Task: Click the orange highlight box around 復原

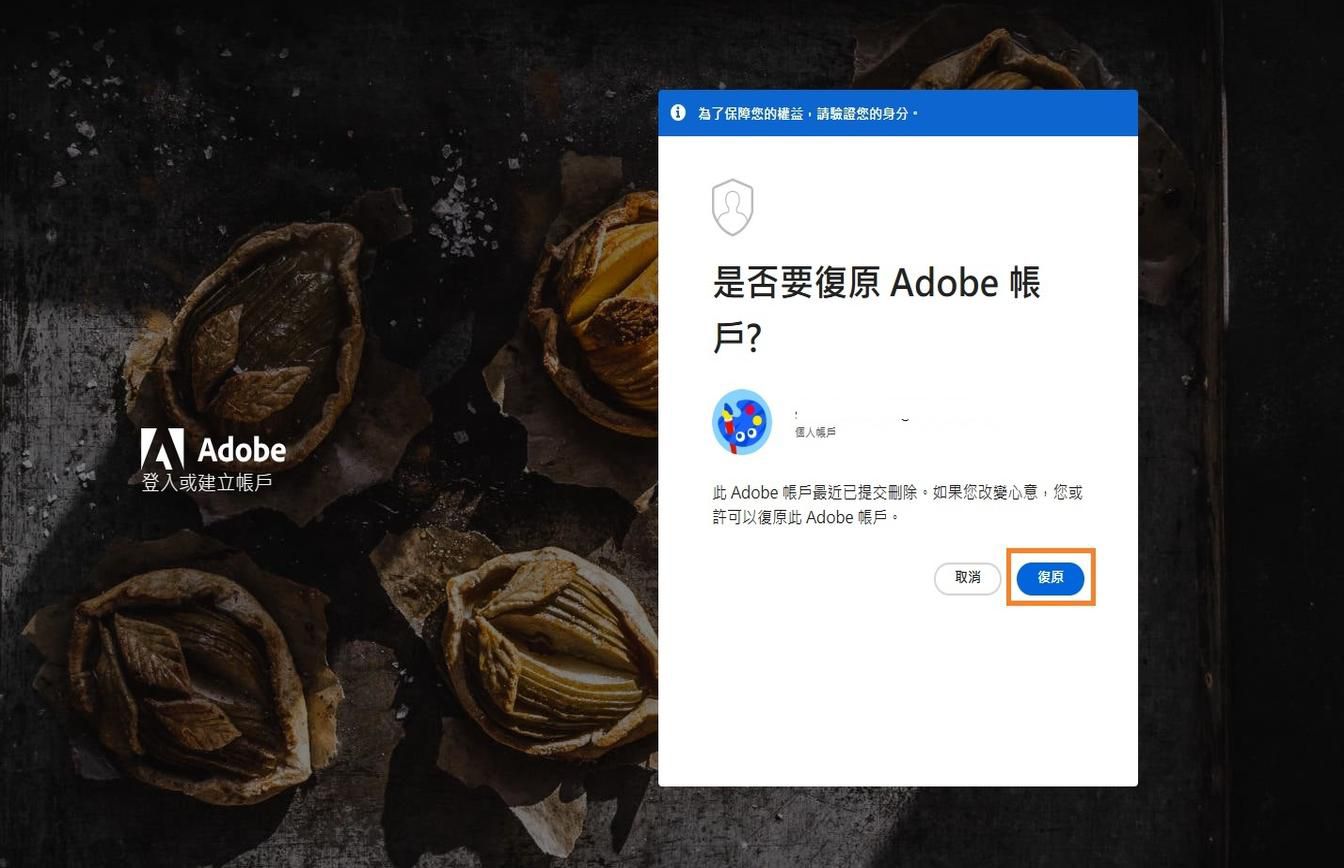Action: (x=1049, y=578)
